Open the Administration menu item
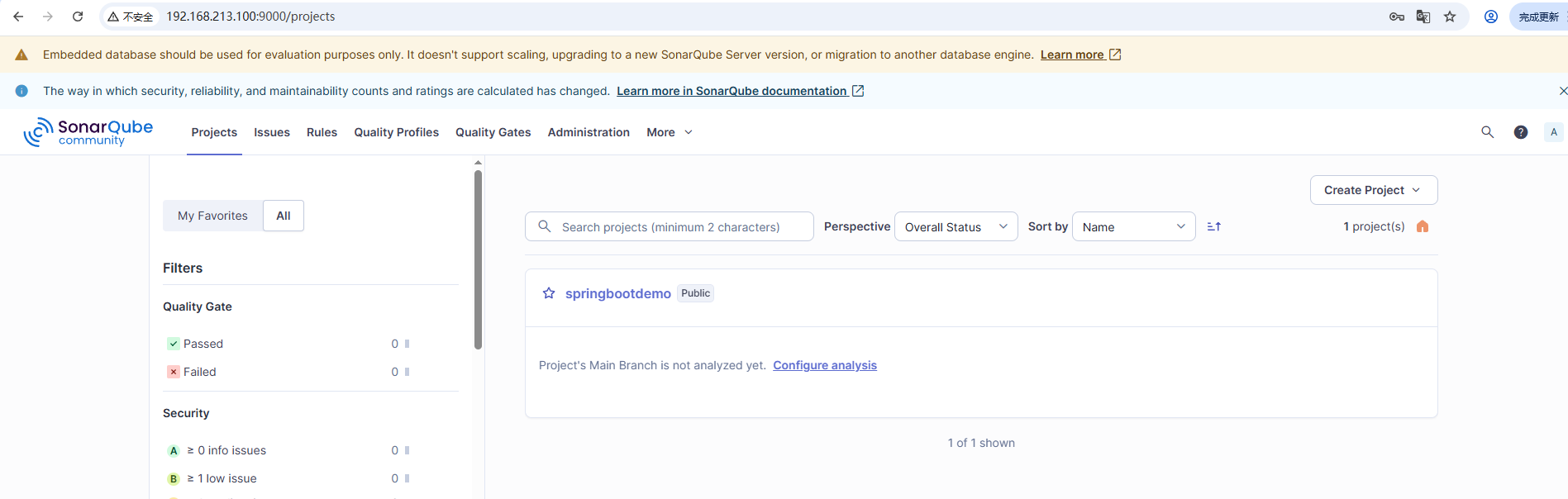 point(589,132)
